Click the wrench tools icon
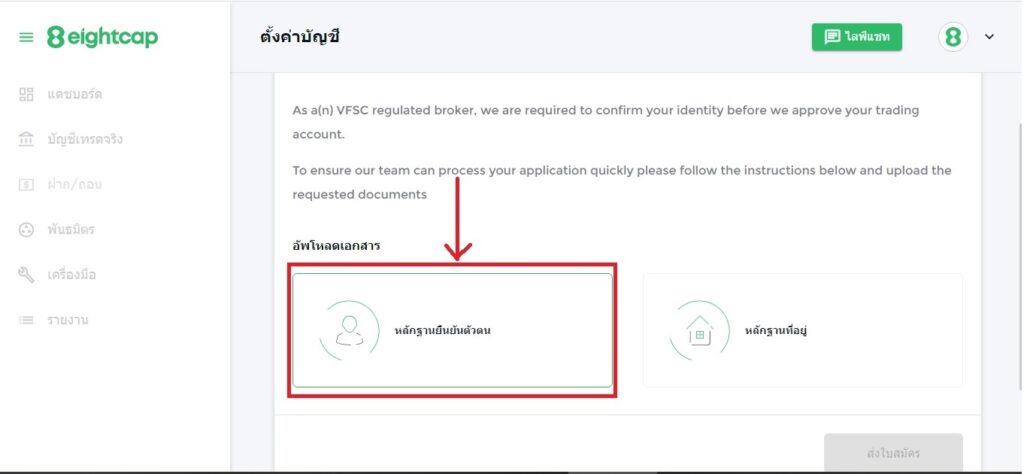Image resolution: width=1024 pixels, height=474 pixels. pos(26,274)
